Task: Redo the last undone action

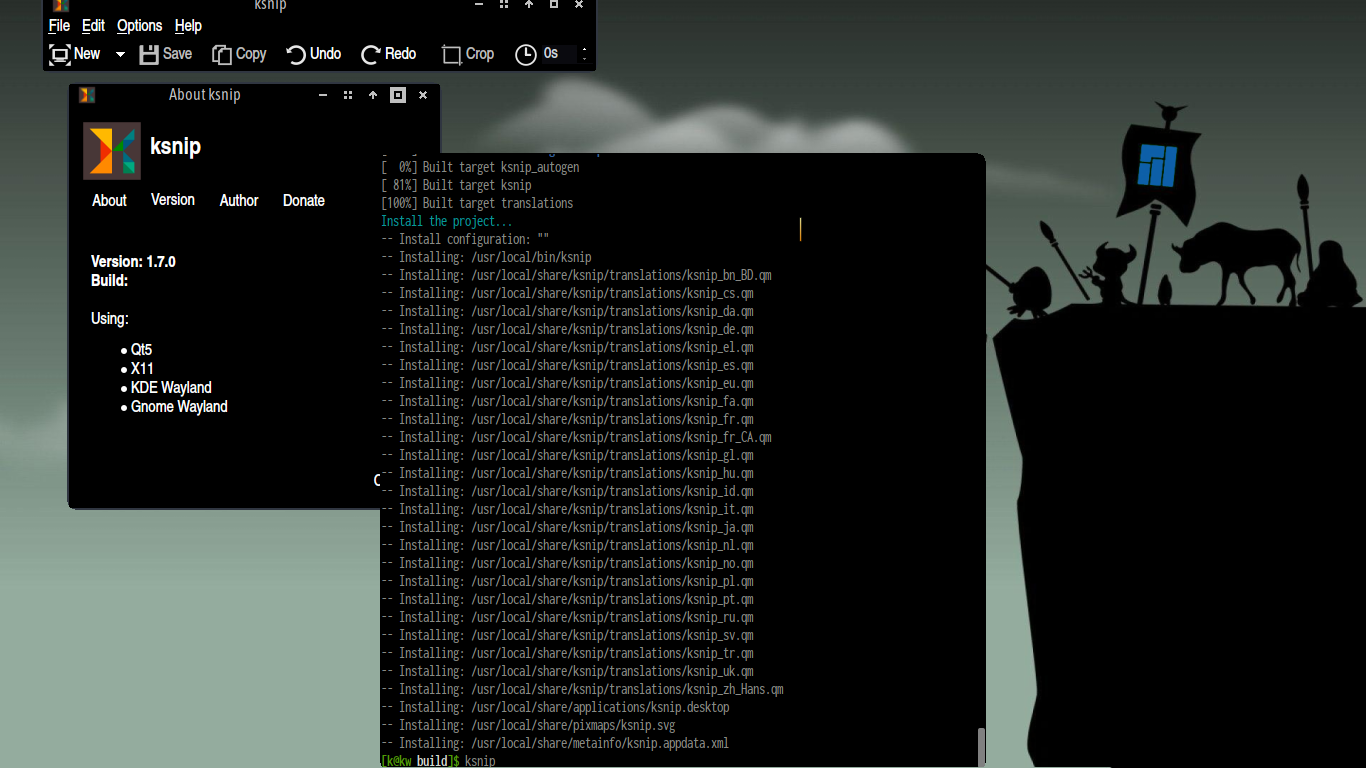Action: 388,54
